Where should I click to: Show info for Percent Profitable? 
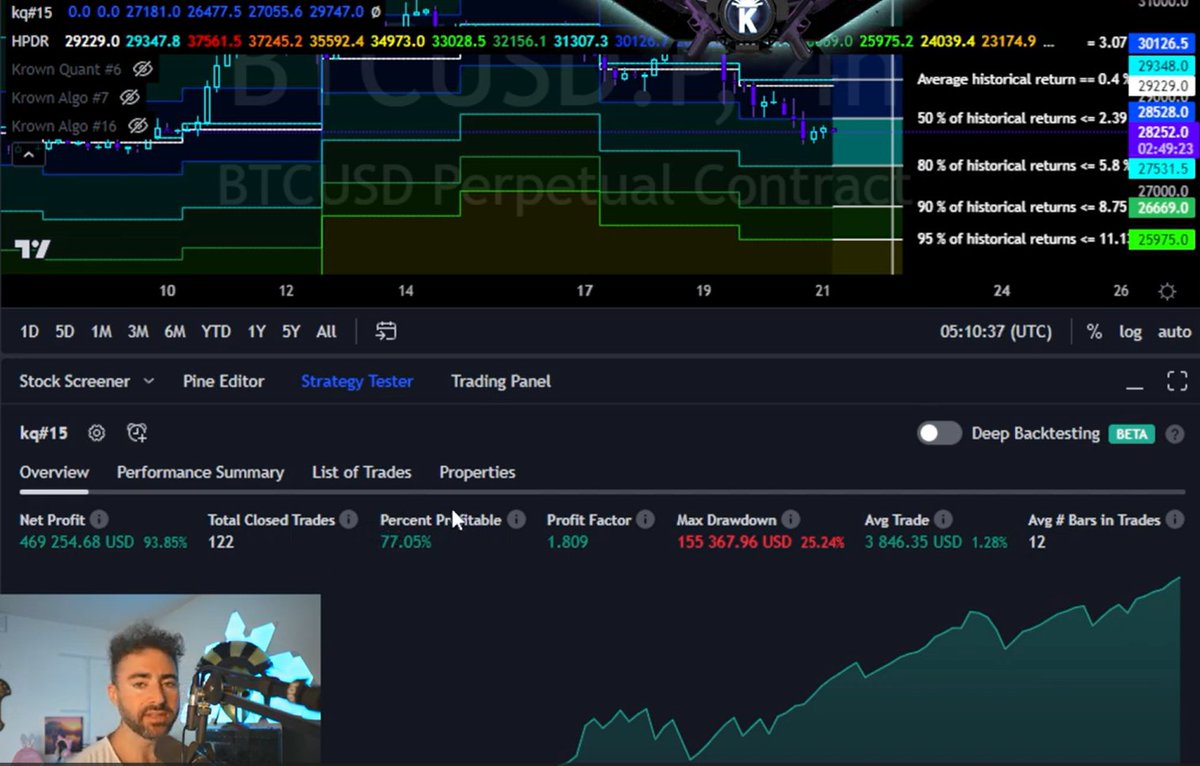(x=516, y=520)
